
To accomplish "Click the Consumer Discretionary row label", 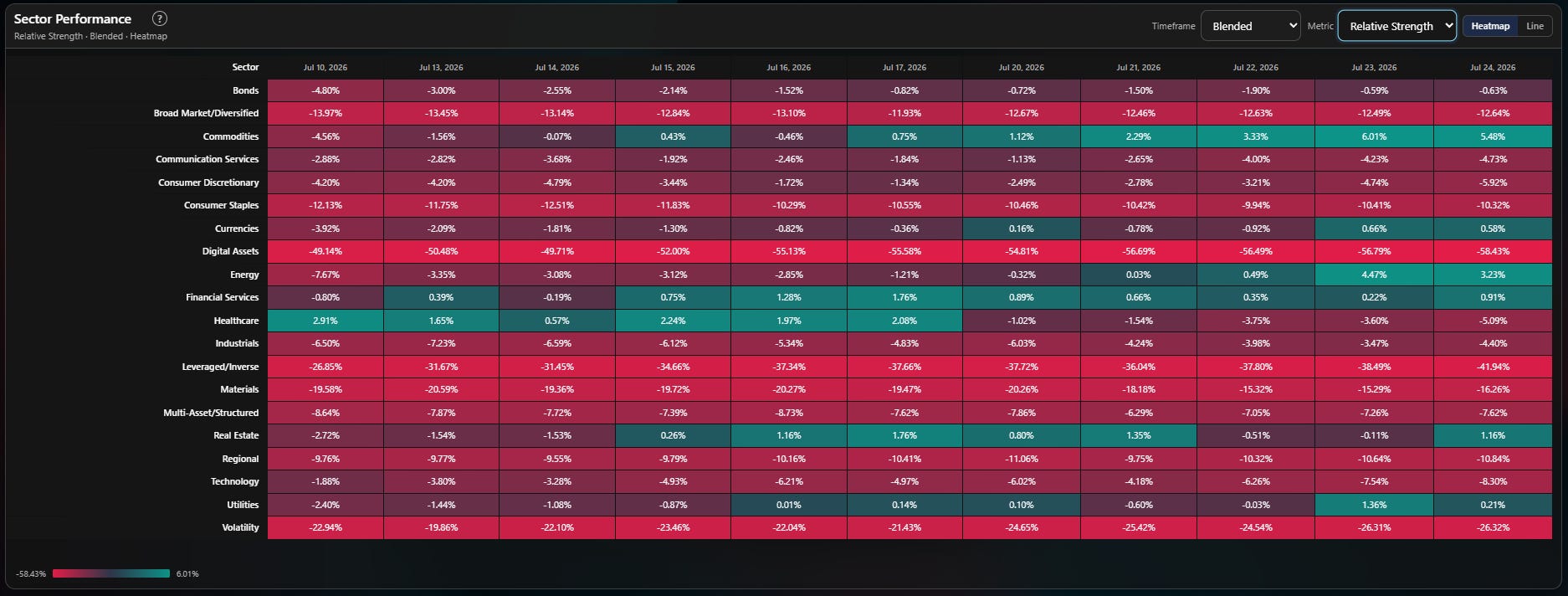I will (x=208, y=182).
